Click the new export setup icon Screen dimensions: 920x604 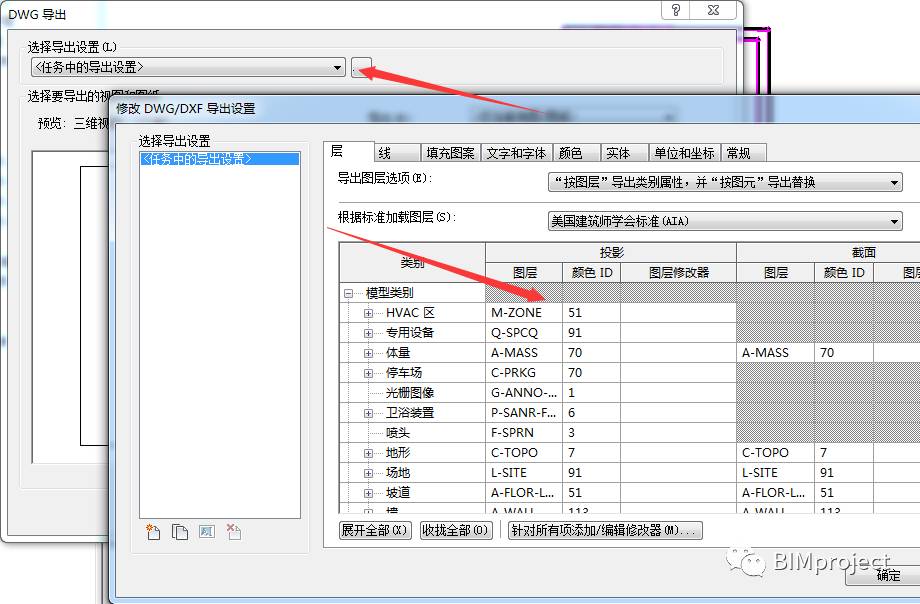click(x=153, y=532)
